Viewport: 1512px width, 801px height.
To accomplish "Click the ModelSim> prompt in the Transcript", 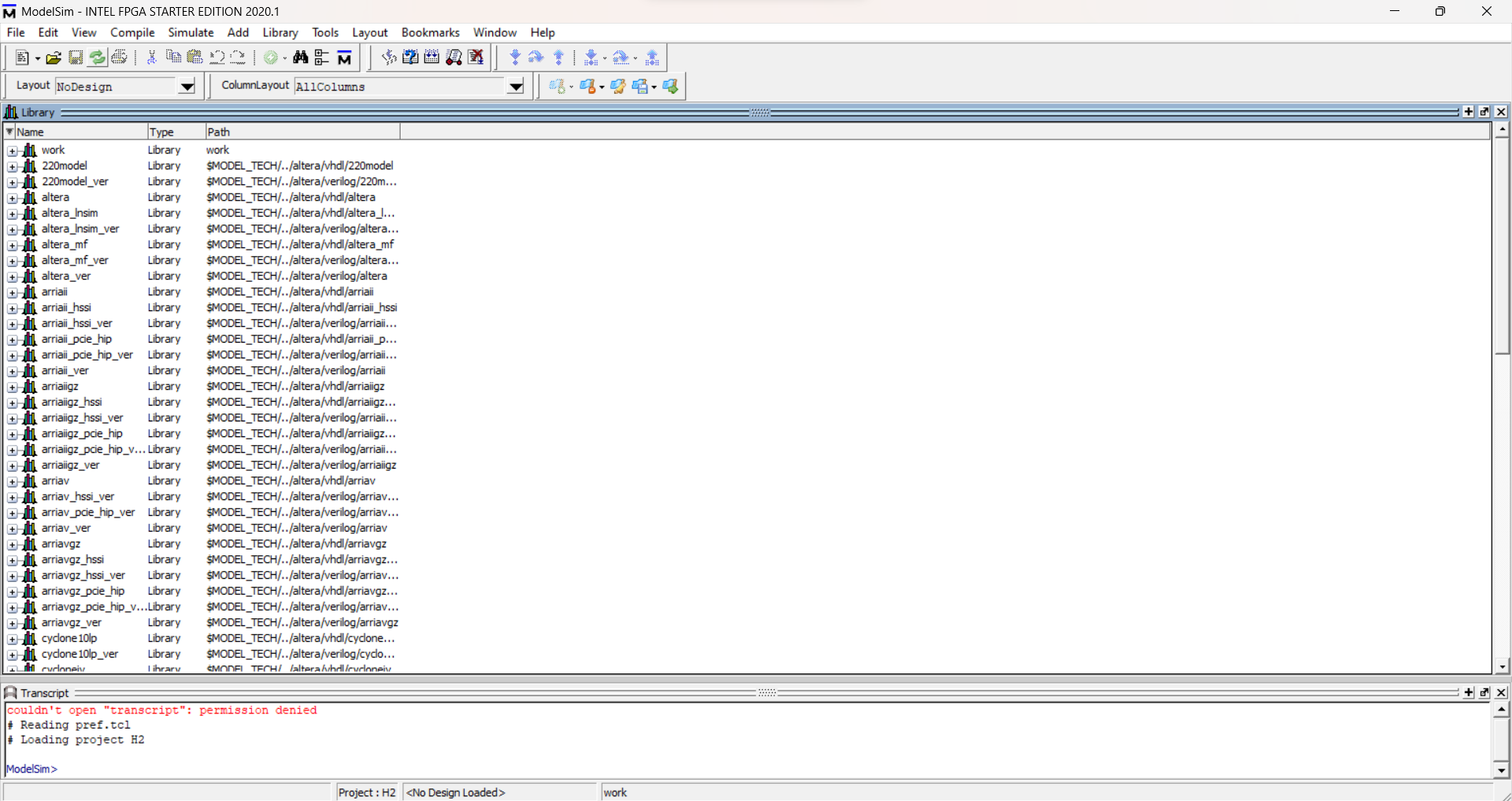I will [x=31, y=769].
